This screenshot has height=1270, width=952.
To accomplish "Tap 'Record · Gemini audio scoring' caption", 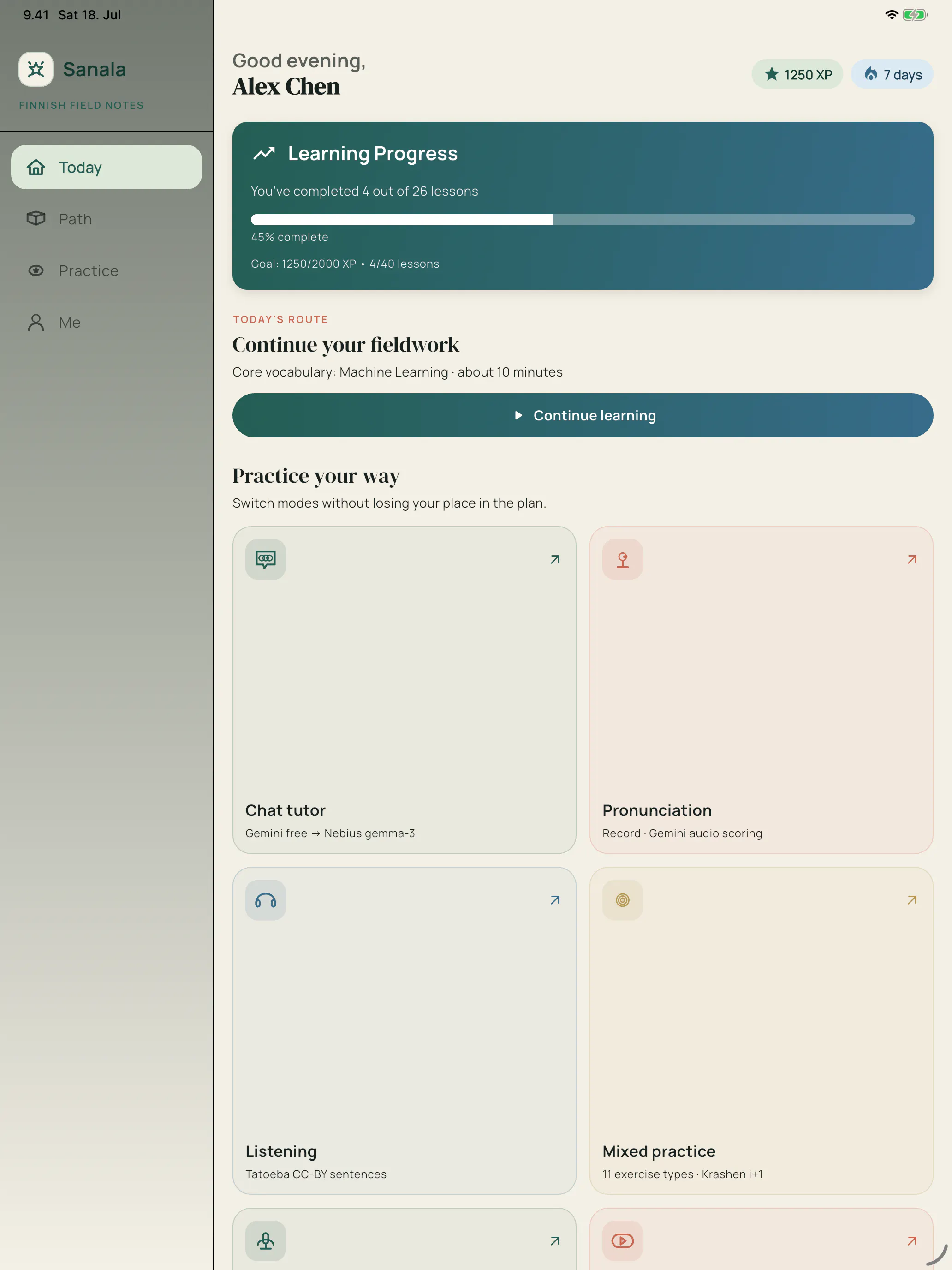I will click(682, 833).
